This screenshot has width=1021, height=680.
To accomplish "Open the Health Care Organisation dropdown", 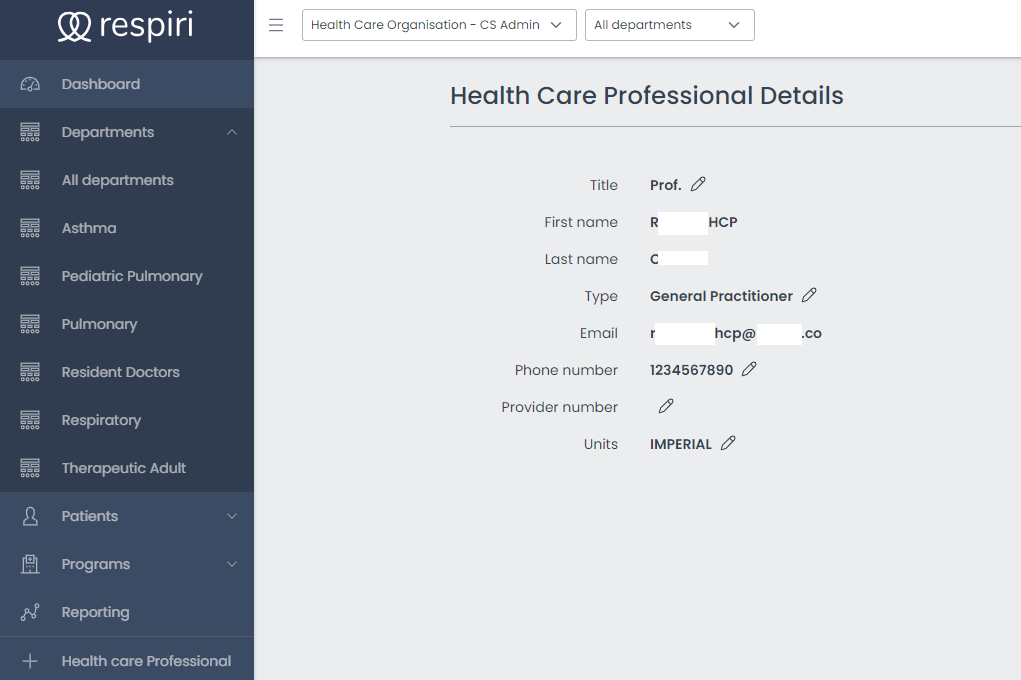I will coord(438,25).
